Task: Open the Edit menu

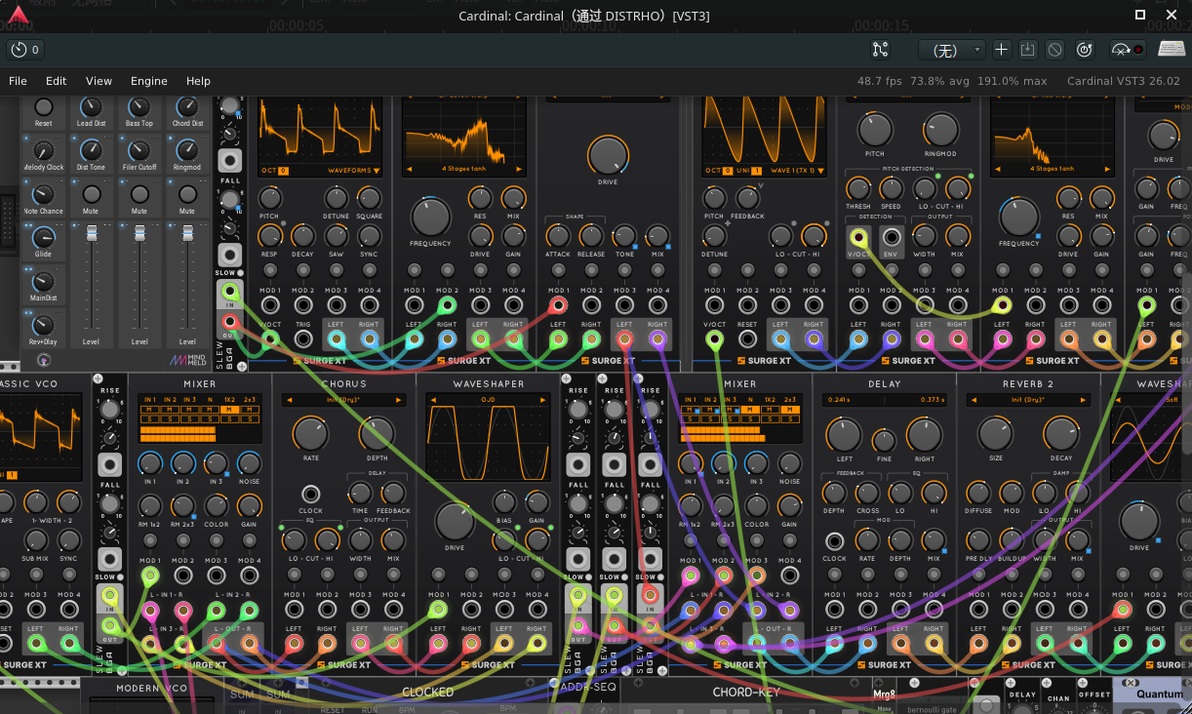Action: 55,81
